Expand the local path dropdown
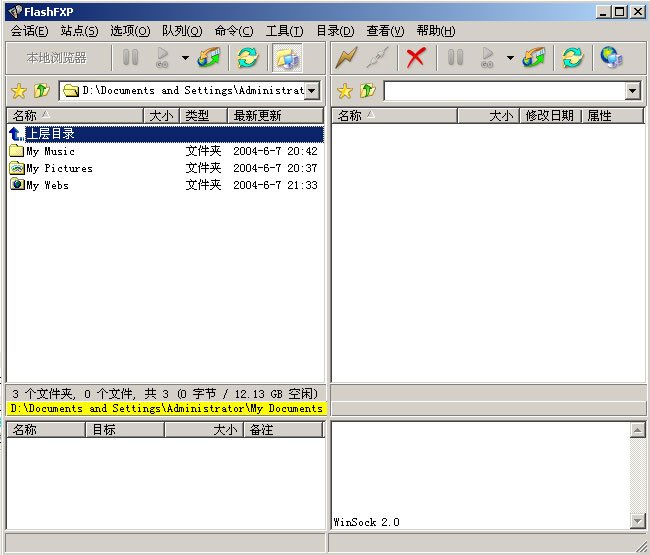The height and width of the screenshot is (555, 650). tap(312, 90)
